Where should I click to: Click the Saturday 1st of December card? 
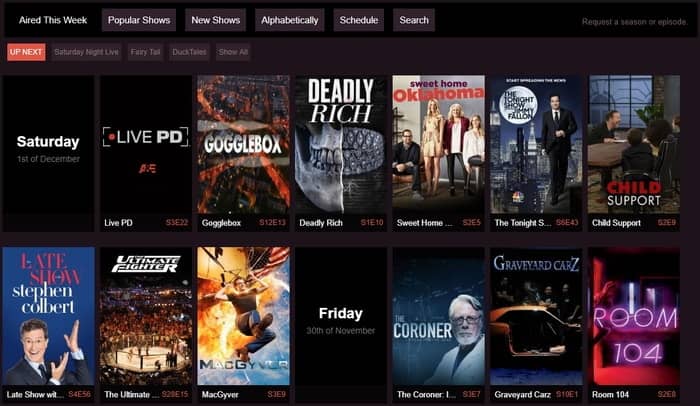click(x=48, y=153)
